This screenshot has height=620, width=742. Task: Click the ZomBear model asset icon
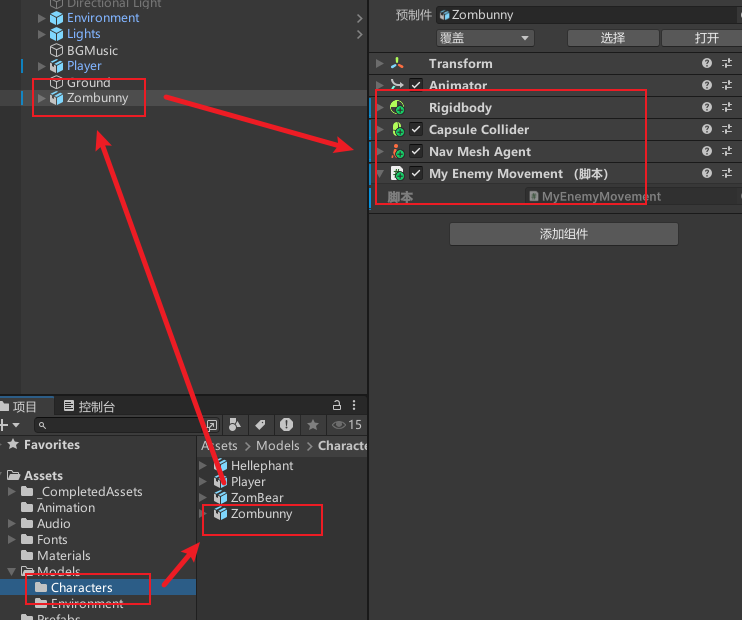pos(221,497)
